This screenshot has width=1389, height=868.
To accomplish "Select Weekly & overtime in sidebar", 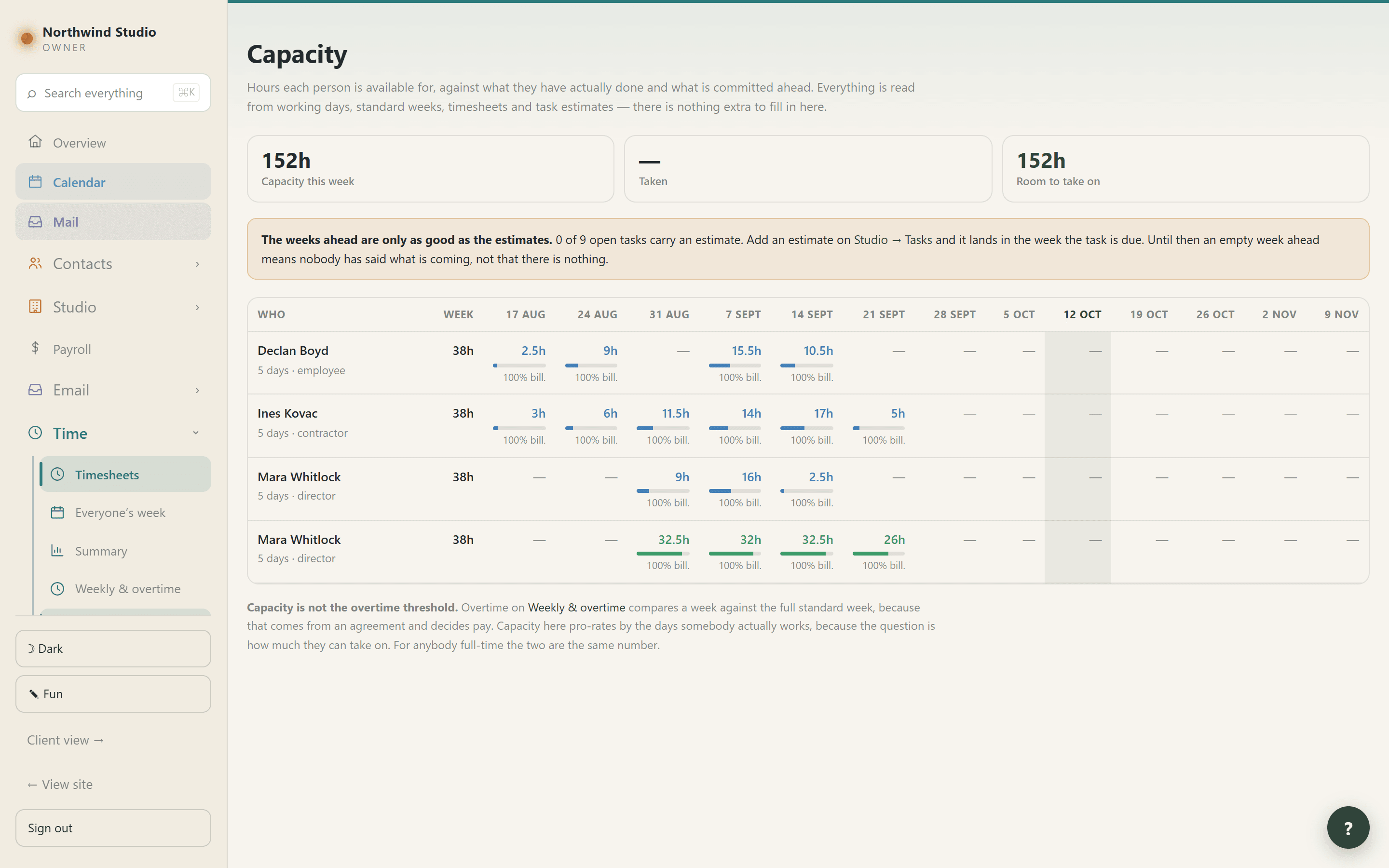I will pyautogui.click(x=125, y=589).
